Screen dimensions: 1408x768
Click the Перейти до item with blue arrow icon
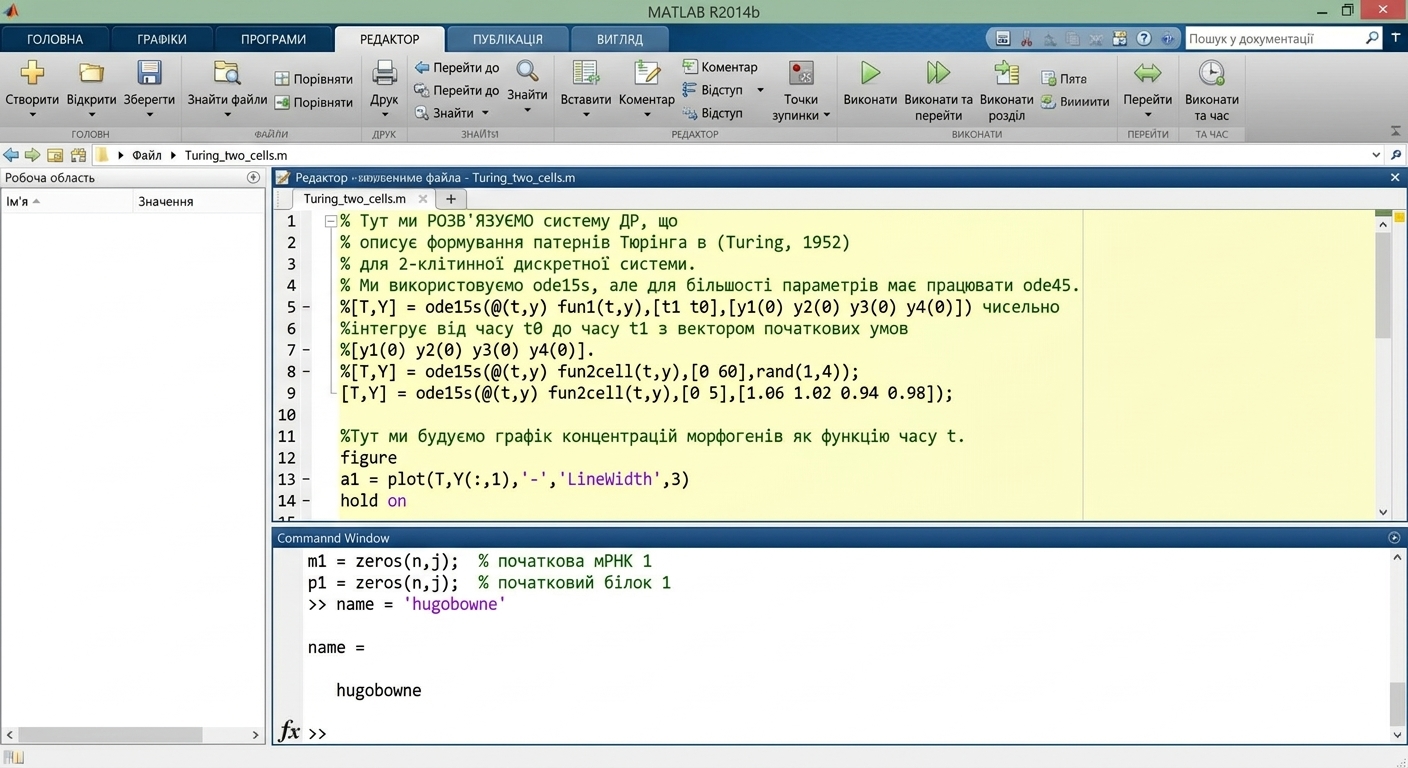pos(457,68)
